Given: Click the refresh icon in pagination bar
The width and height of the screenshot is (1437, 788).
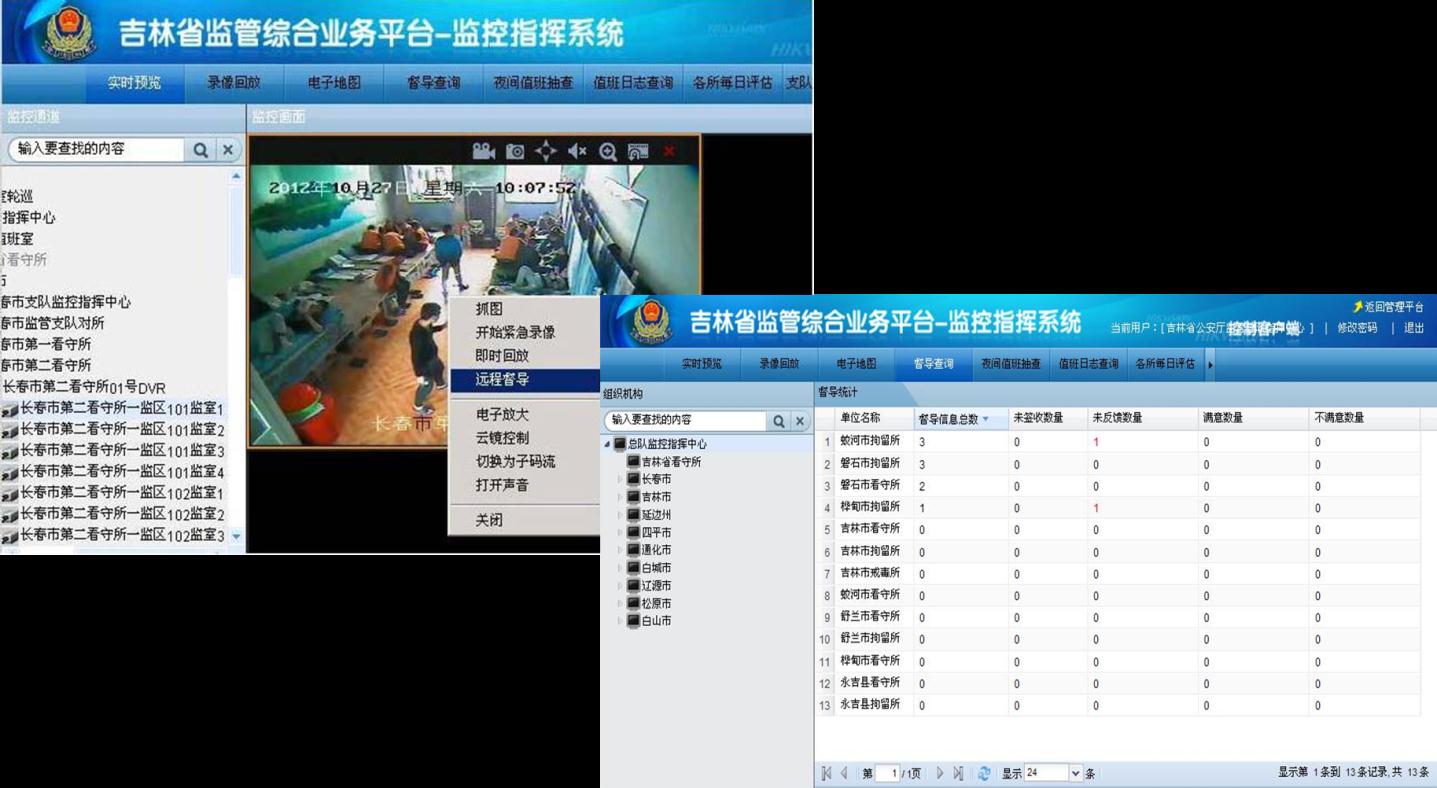Looking at the screenshot, I should (x=984, y=773).
